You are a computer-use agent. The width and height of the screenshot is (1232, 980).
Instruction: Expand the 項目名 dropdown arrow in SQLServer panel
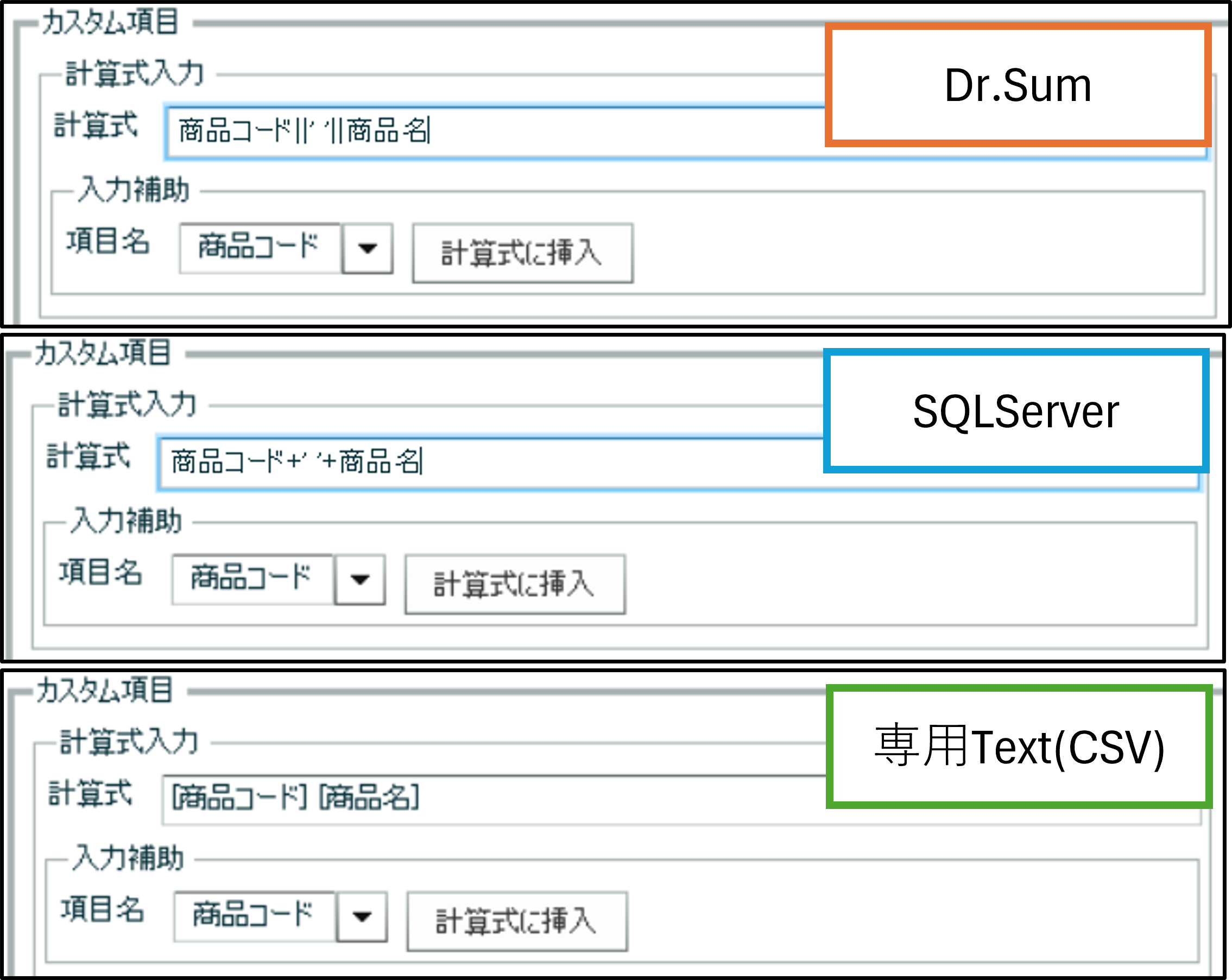click(x=360, y=579)
